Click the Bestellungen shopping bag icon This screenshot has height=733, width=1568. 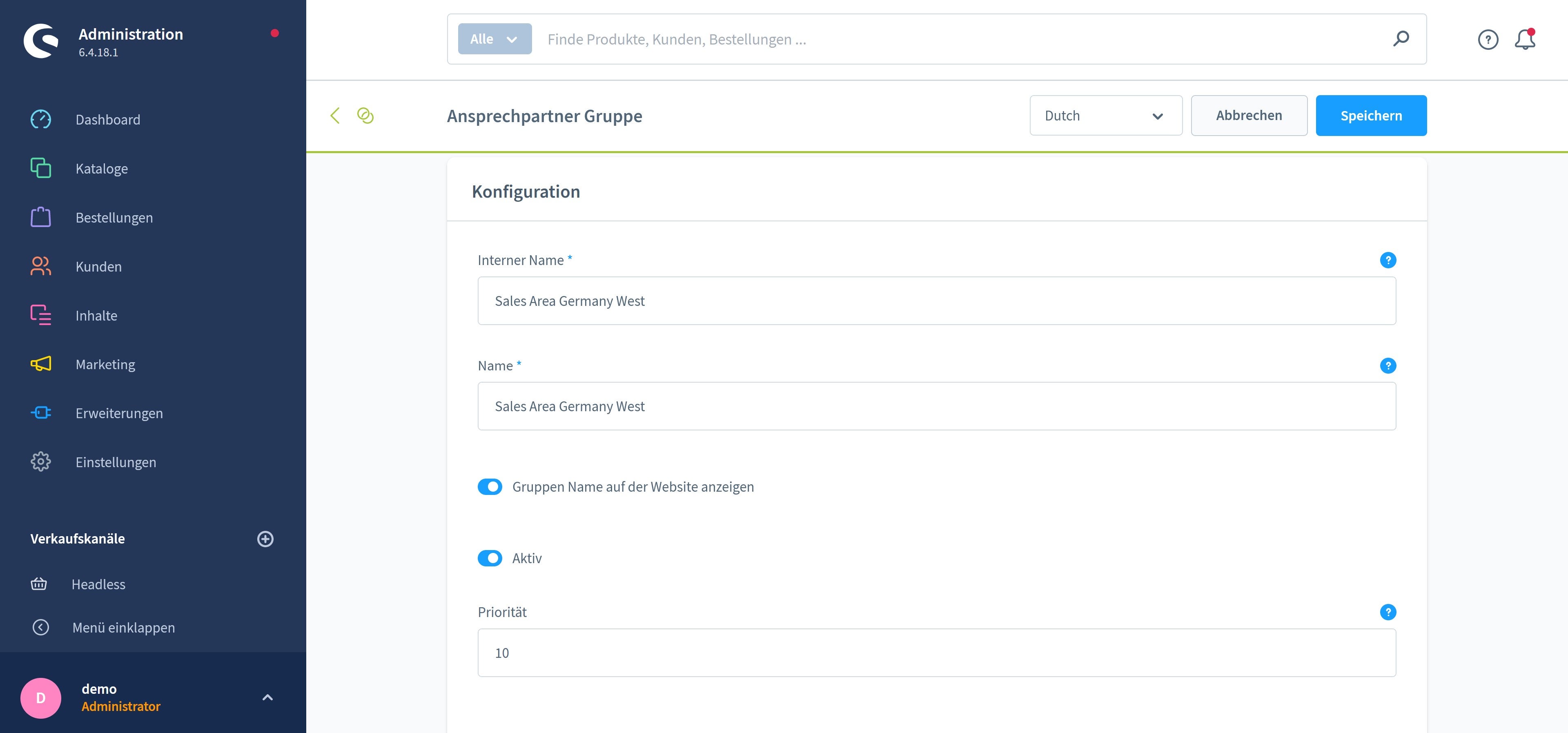[x=41, y=217]
